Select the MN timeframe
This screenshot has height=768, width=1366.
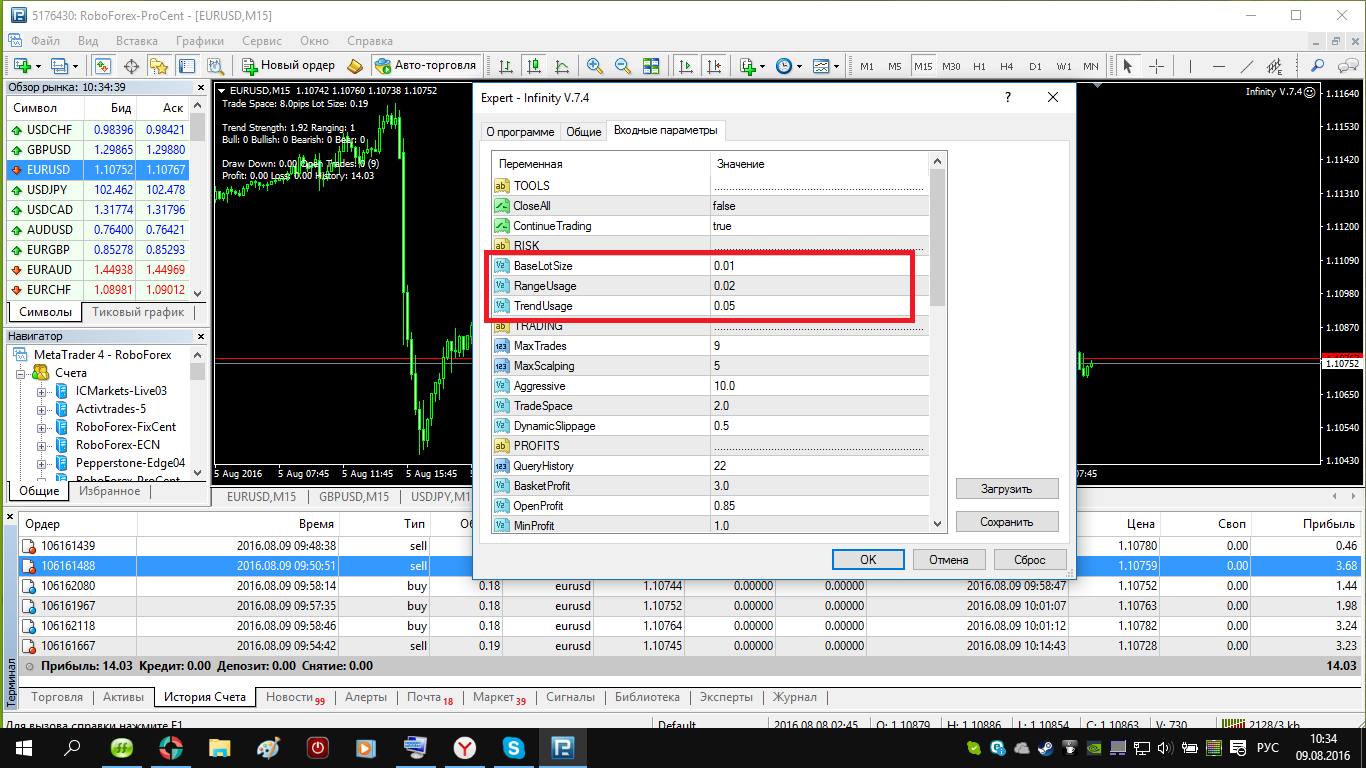coord(1091,66)
